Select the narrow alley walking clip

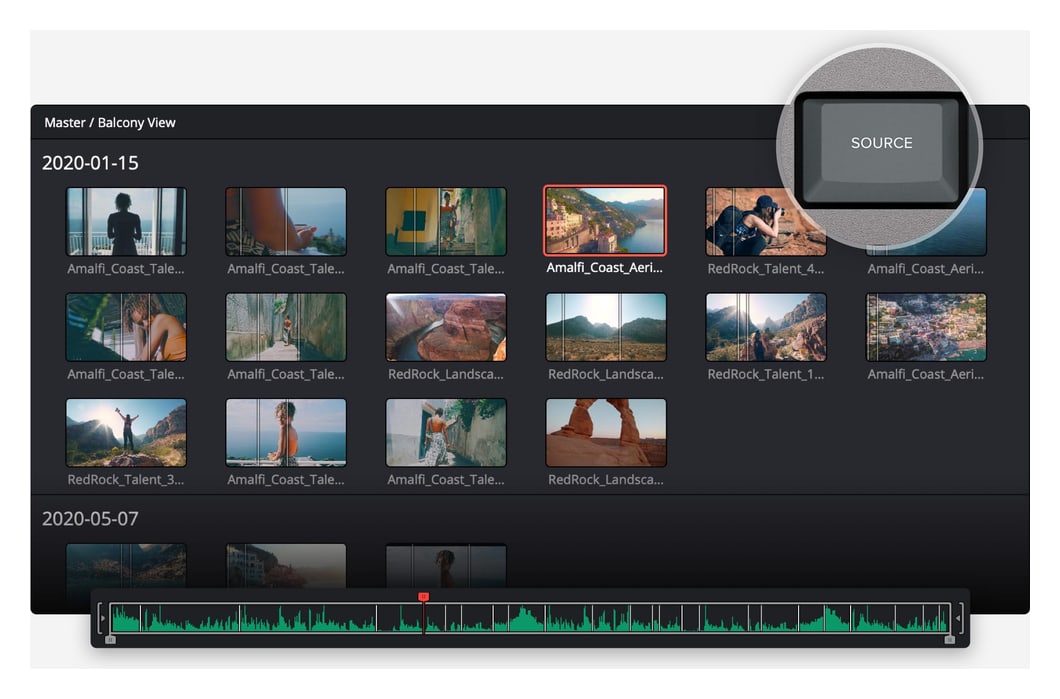pyautogui.click(x=286, y=327)
